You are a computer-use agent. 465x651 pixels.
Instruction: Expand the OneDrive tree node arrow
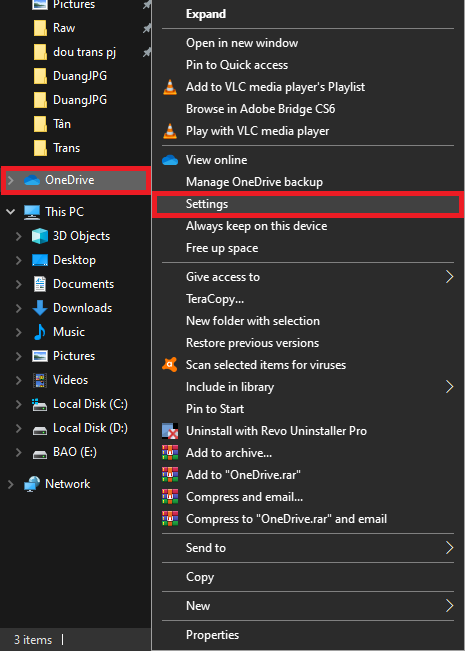click(11, 180)
